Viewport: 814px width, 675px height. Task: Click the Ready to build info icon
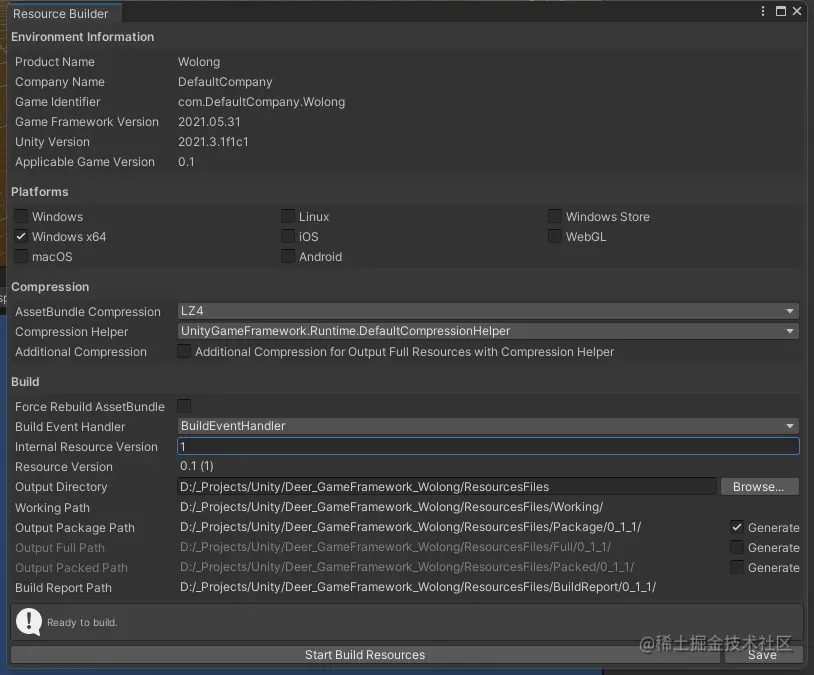click(x=29, y=622)
